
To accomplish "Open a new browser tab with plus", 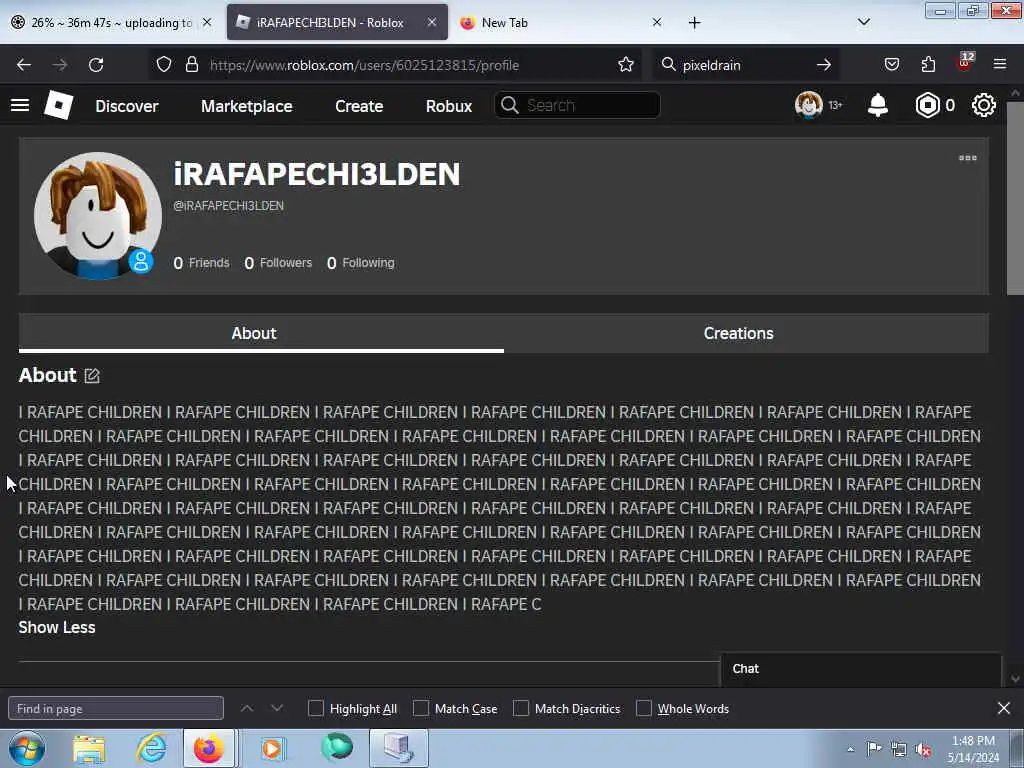I will pyautogui.click(x=694, y=23).
